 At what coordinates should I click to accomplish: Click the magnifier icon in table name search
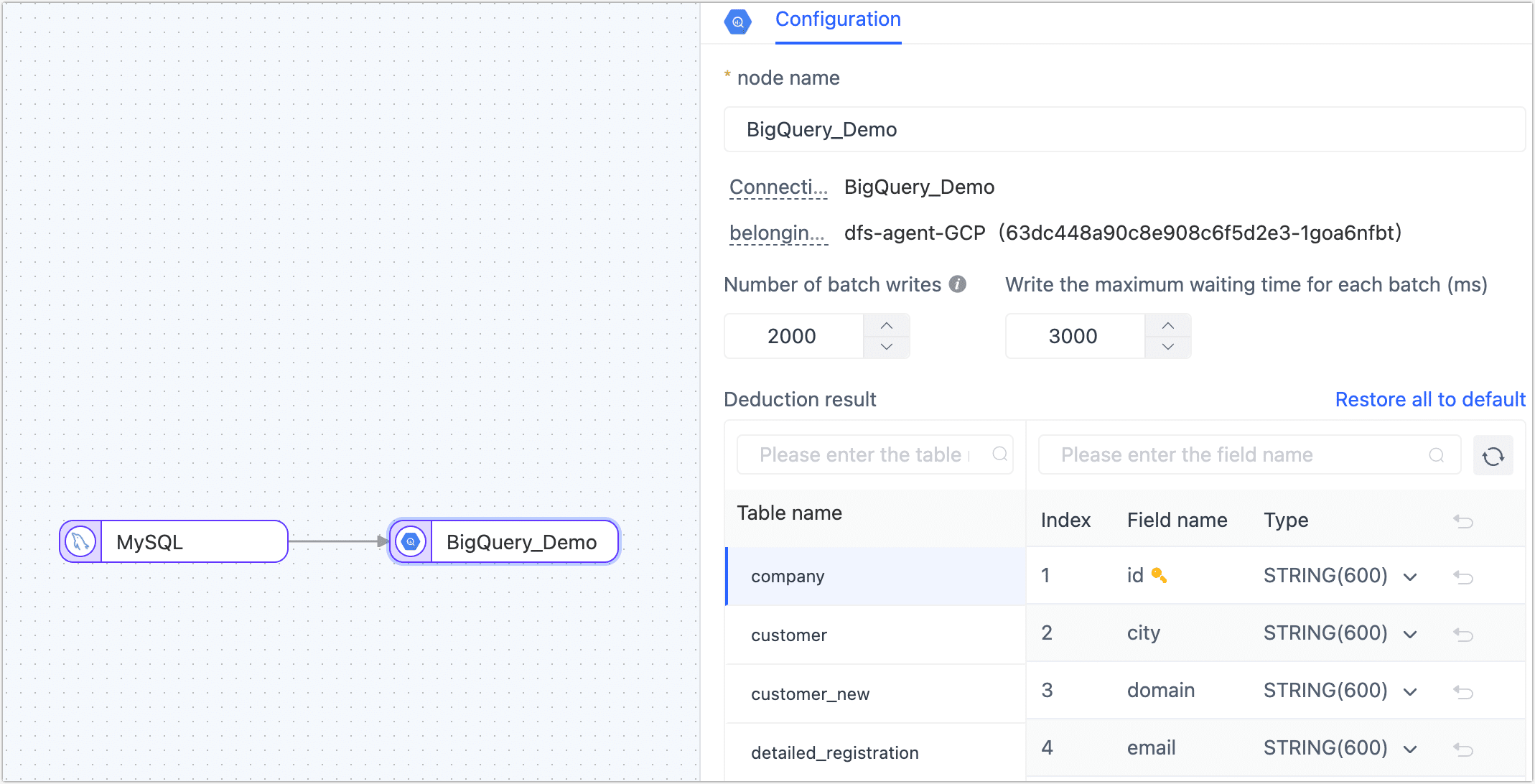click(1000, 454)
